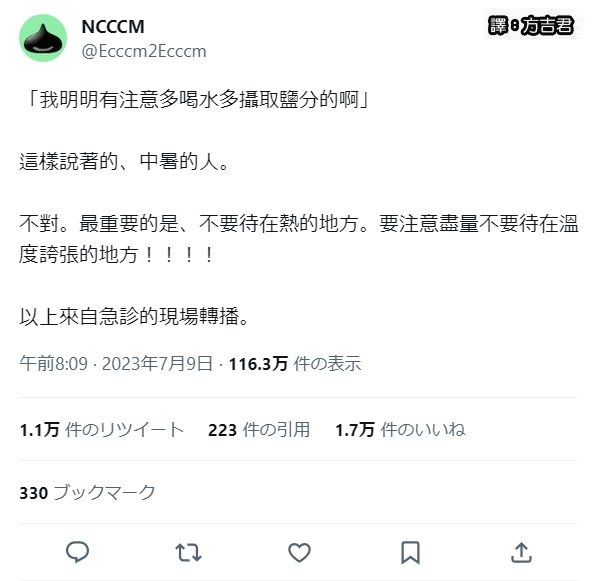View the 116.3万 件の表示 count
The image size is (598, 581).
coord(295,363)
